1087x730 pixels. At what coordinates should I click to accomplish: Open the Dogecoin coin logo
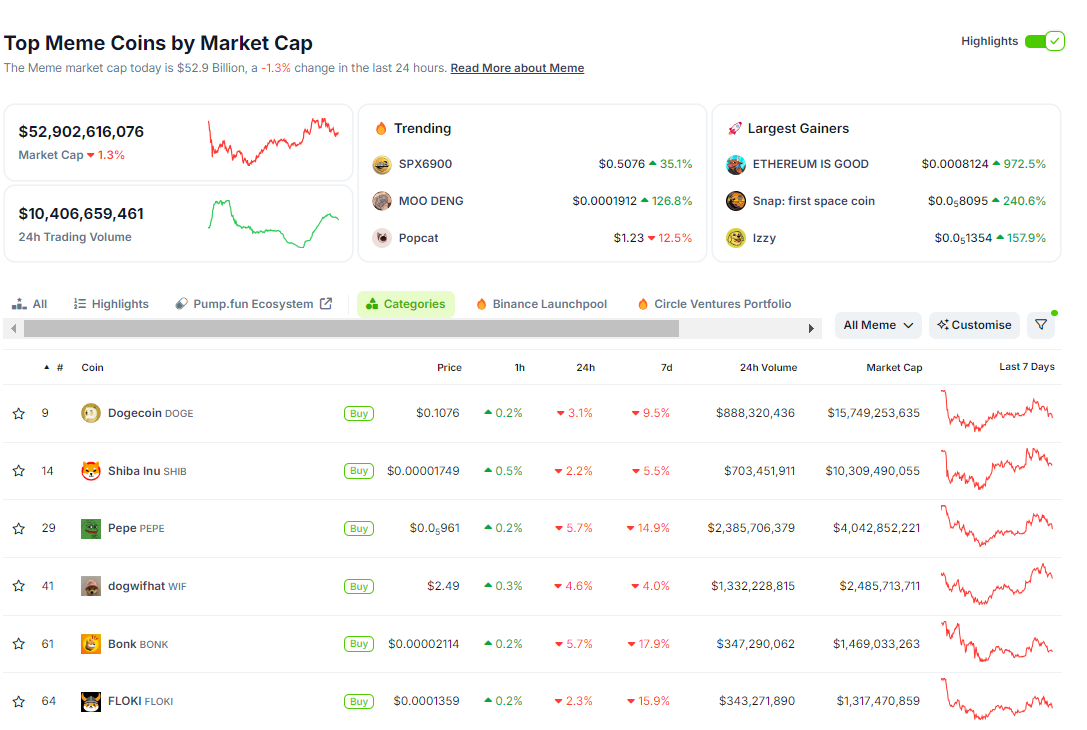(x=91, y=413)
